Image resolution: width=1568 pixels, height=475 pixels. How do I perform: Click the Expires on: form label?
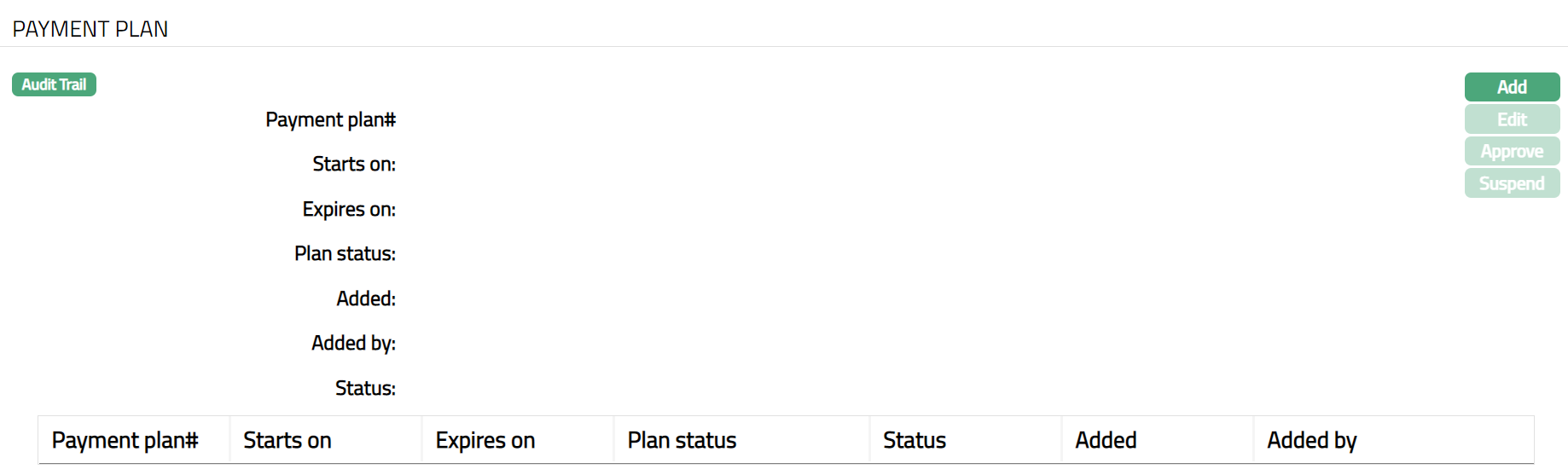click(349, 209)
